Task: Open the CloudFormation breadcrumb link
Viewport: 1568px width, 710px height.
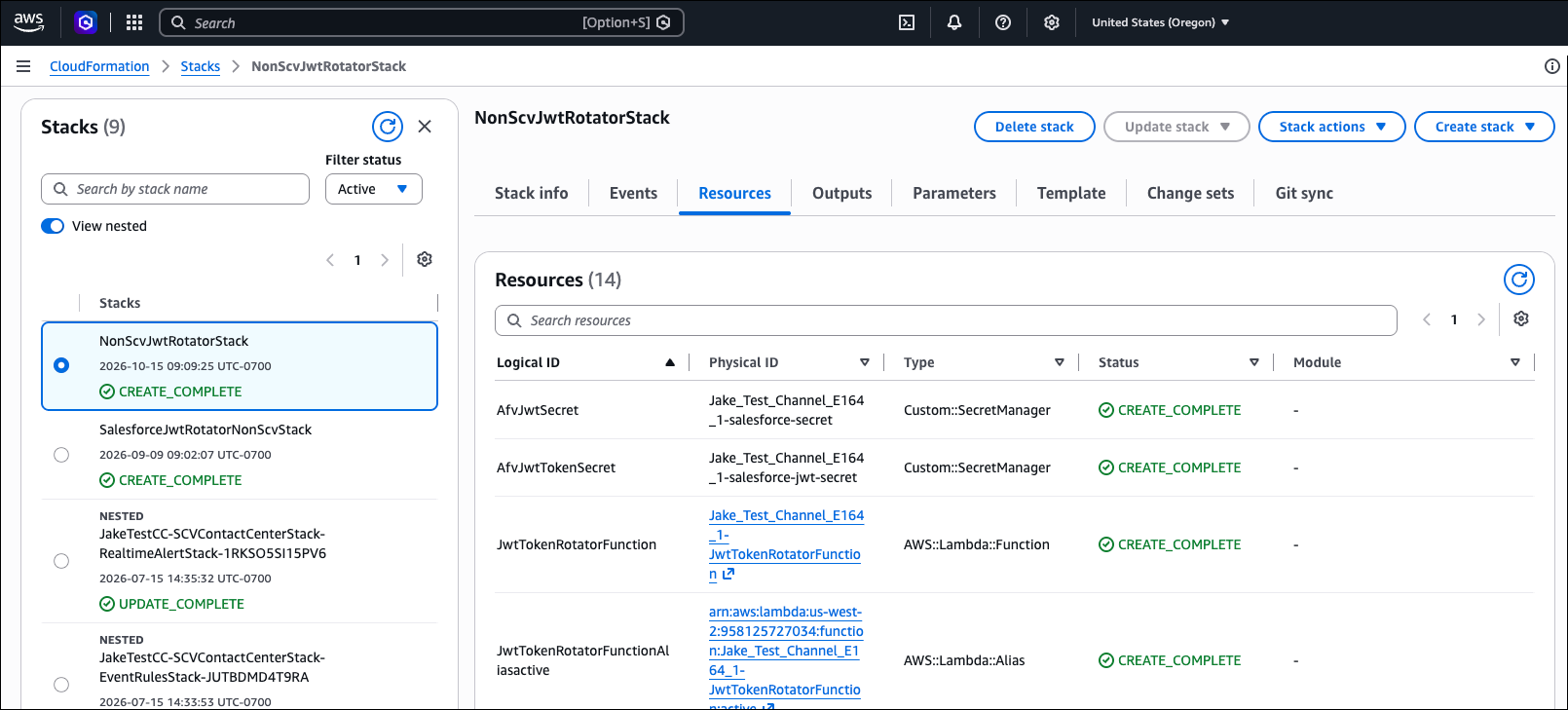Action: pyautogui.click(x=99, y=66)
